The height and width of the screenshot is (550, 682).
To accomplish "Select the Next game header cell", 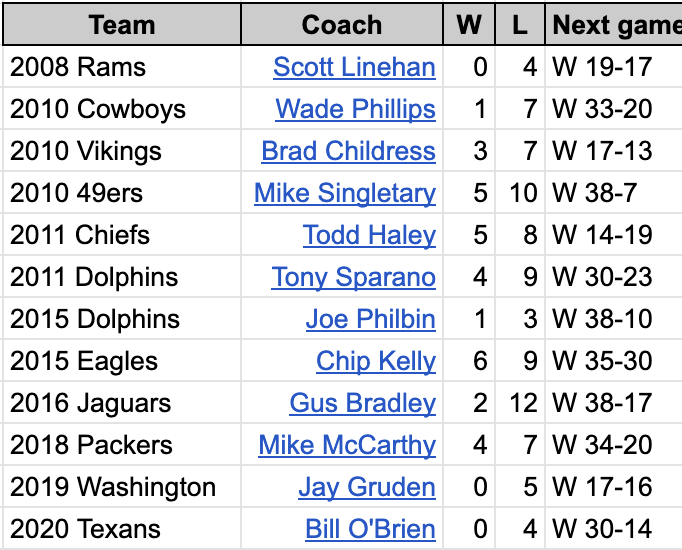I will (614, 24).
